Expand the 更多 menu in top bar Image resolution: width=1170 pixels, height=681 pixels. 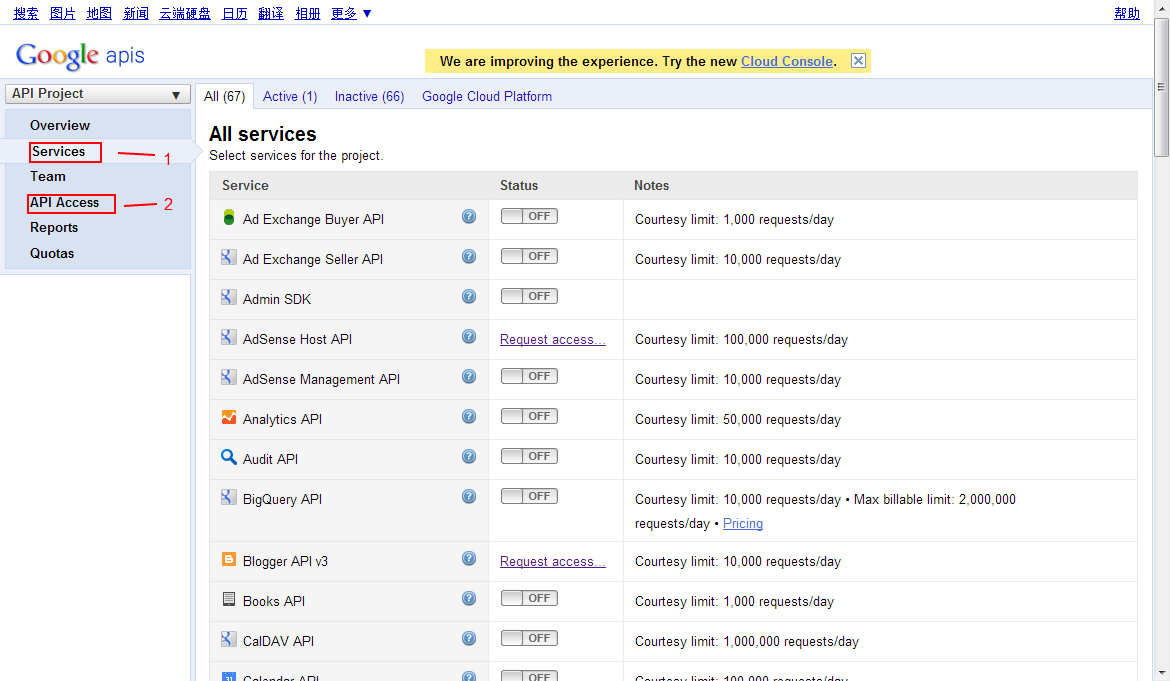pos(351,13)
